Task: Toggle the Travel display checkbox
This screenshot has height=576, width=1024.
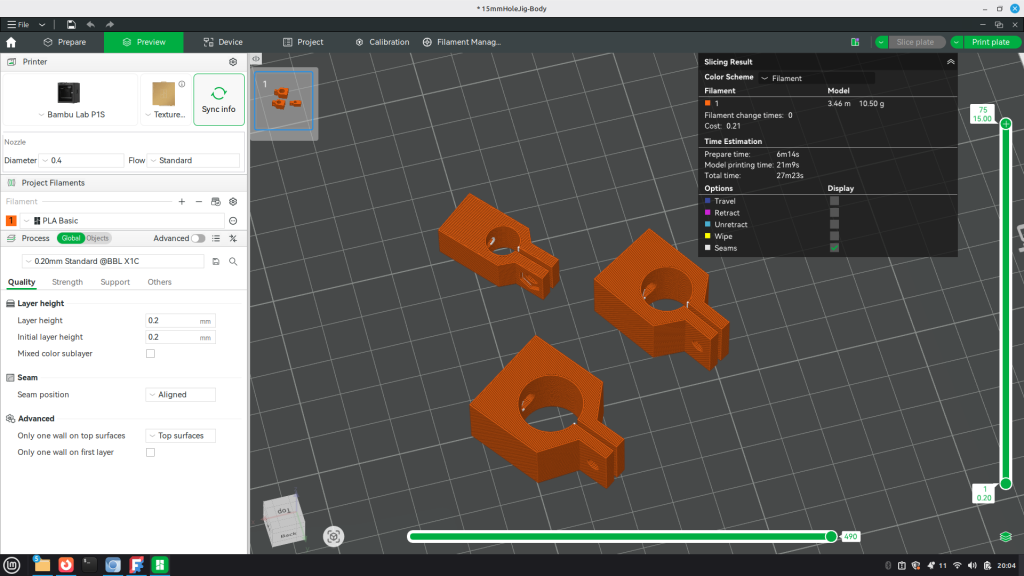Action: point(834,201)
